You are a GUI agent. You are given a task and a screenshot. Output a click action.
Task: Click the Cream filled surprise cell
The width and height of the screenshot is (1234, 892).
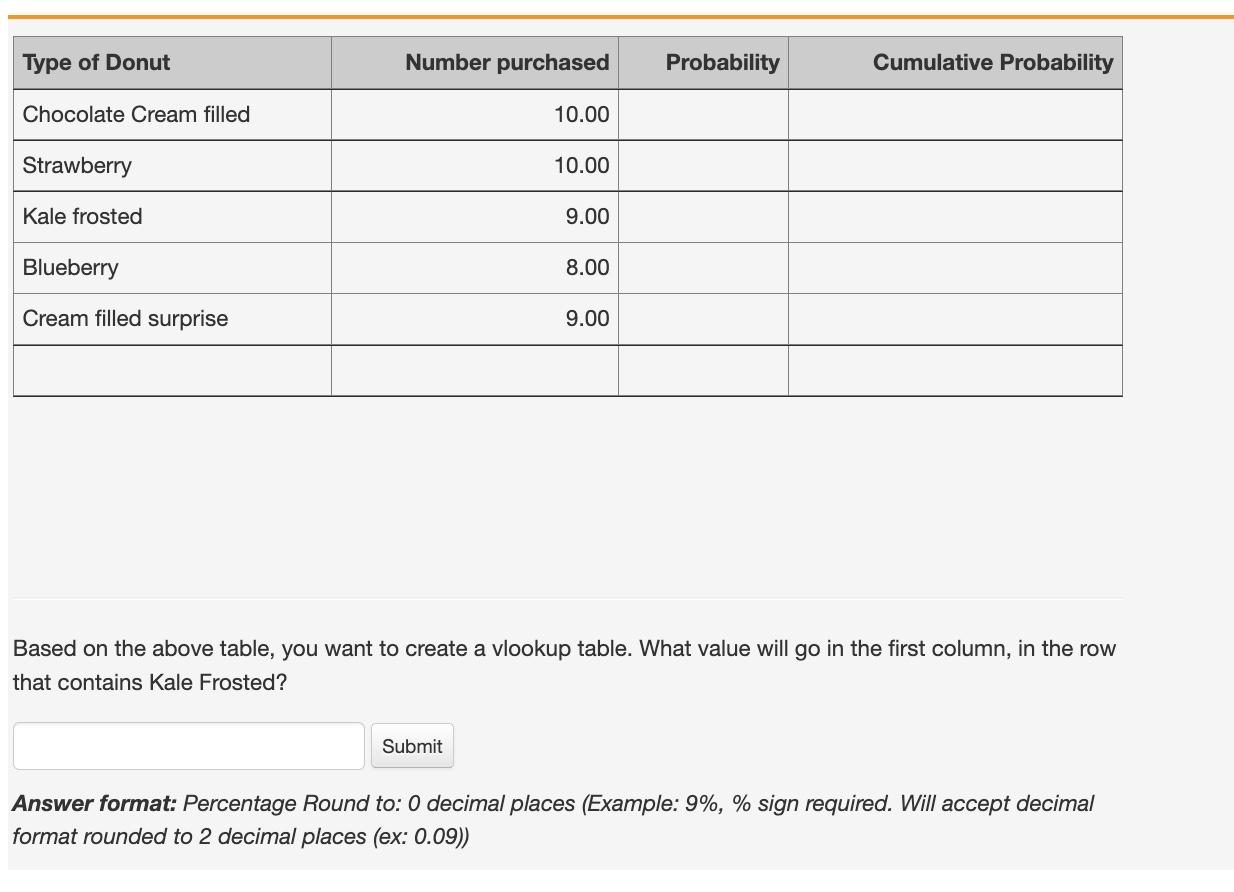[125, 318]
